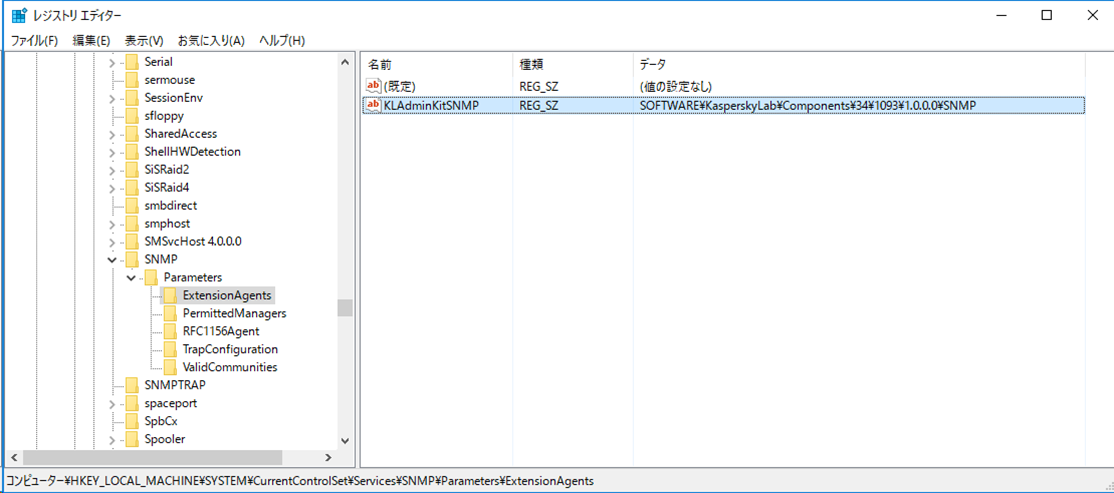Select the sfloppy folder icon
The image size is (1114, 493).
click(131, 116)
